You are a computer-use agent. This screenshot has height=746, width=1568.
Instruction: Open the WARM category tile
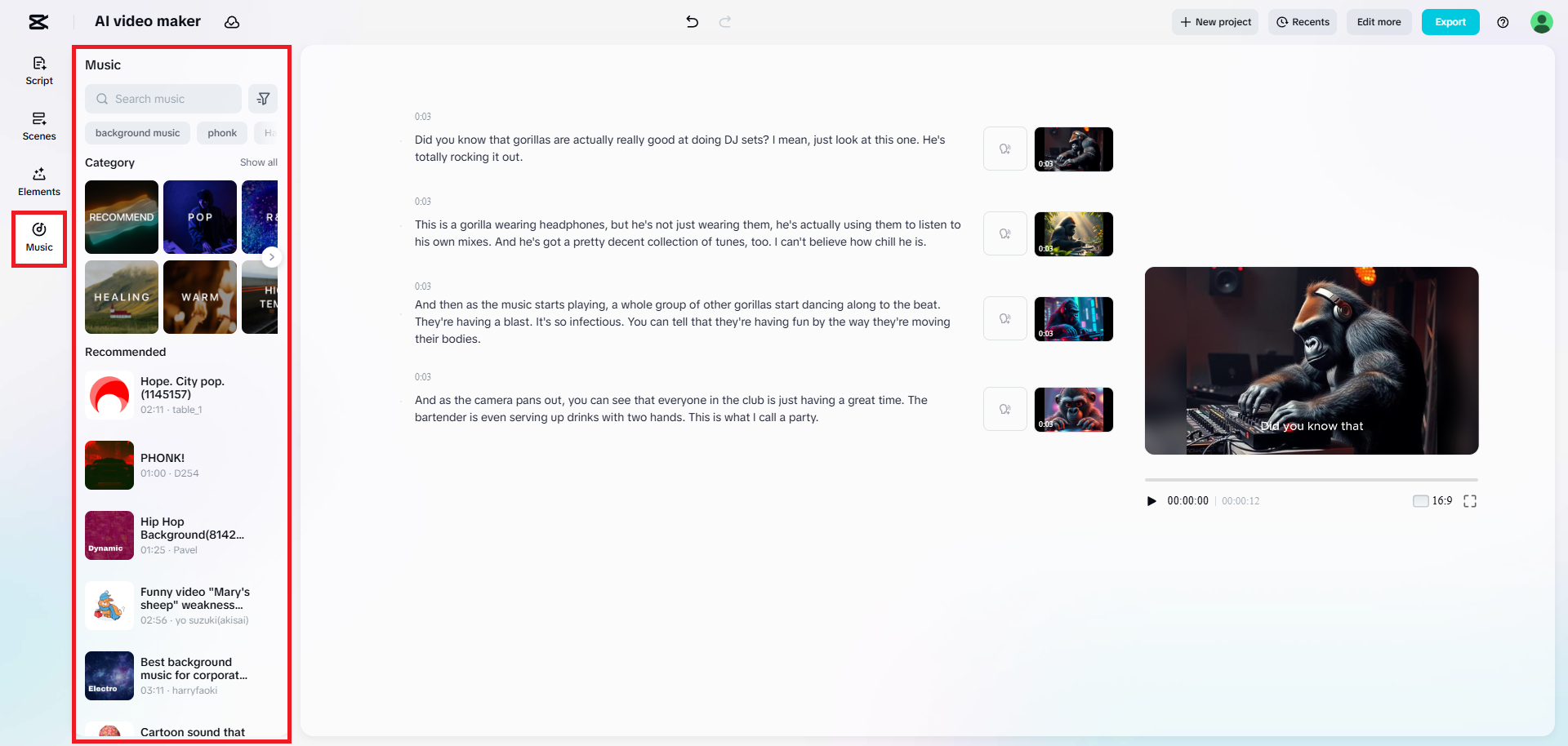pyautogui.click(x=200, y=297)
